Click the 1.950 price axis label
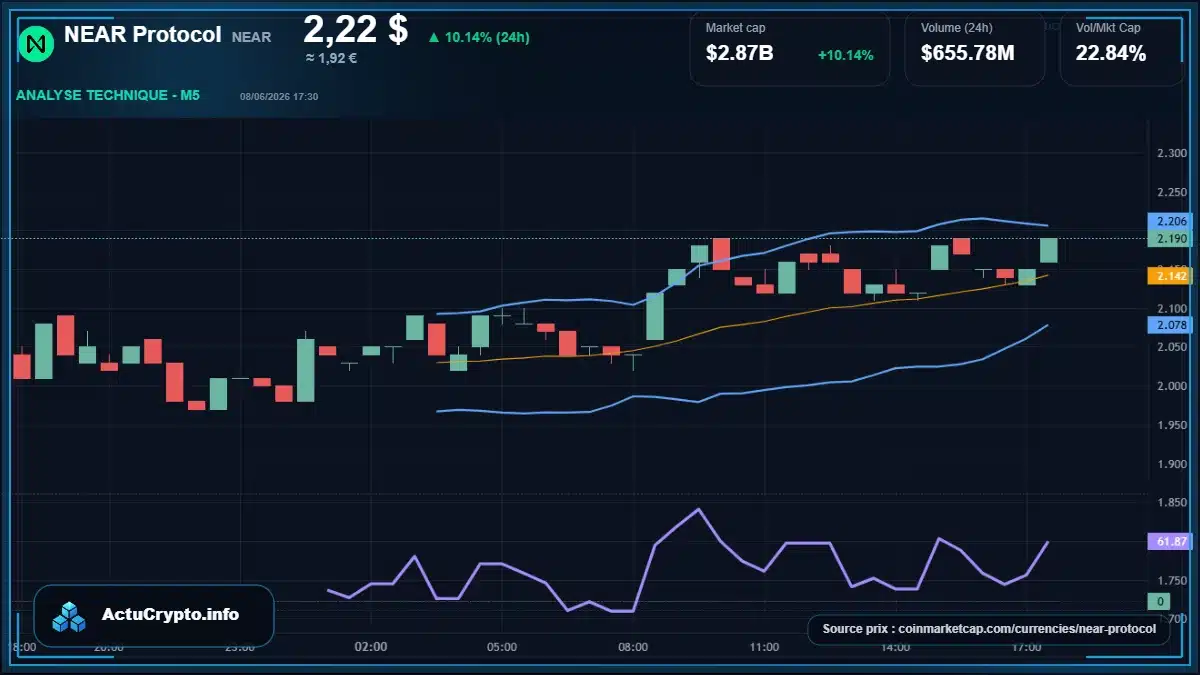The width and height of the screenshot is (1200, 675). (x=1171, y=425)
